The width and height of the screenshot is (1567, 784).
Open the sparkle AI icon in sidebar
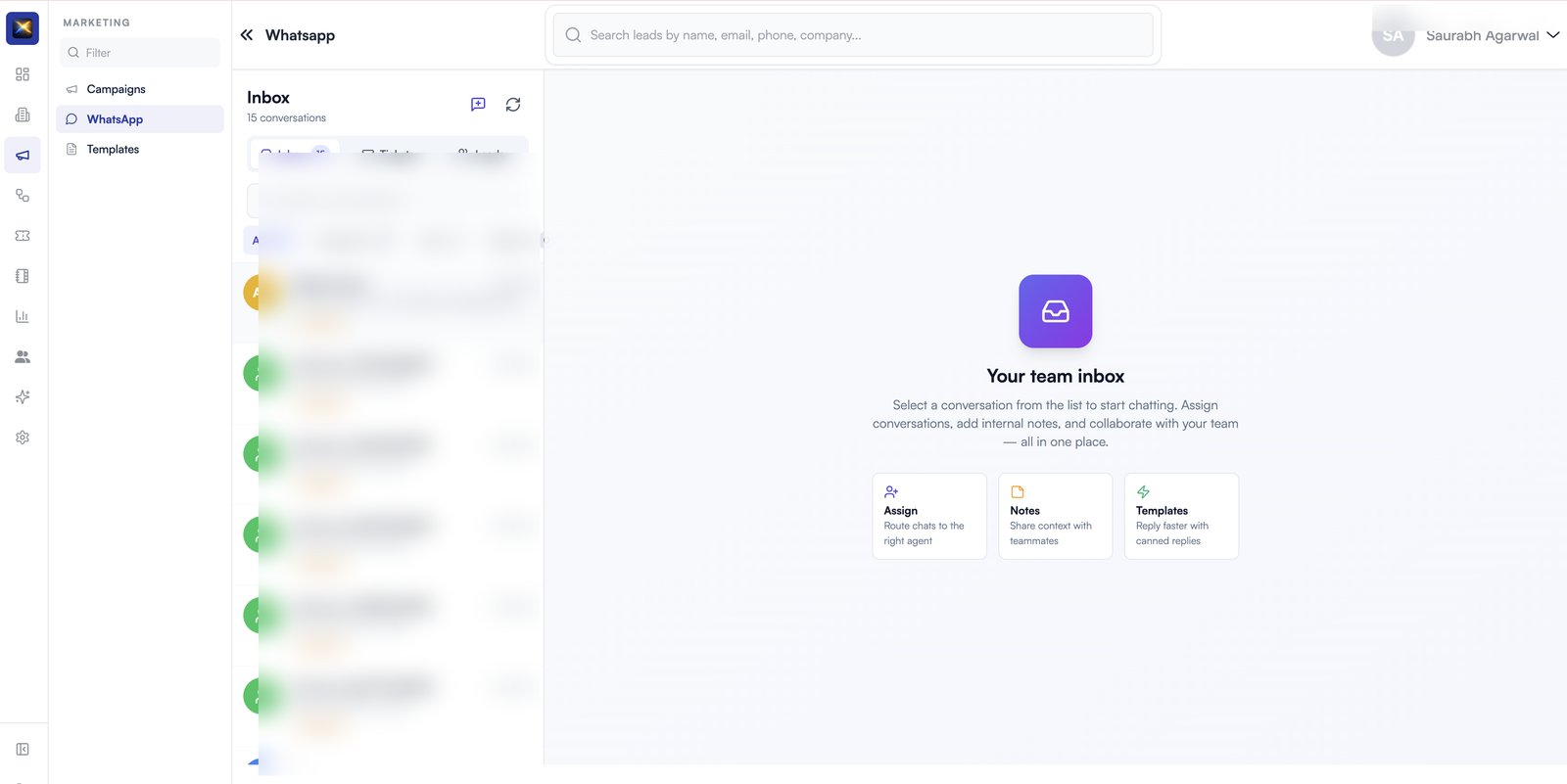23,397
